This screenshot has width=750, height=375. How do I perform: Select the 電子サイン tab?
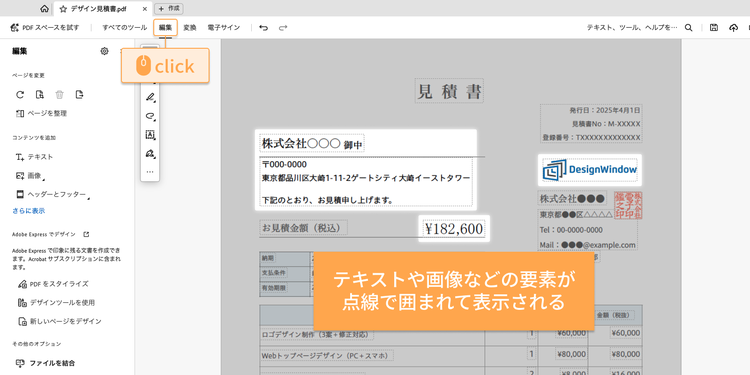click(224, 28)
